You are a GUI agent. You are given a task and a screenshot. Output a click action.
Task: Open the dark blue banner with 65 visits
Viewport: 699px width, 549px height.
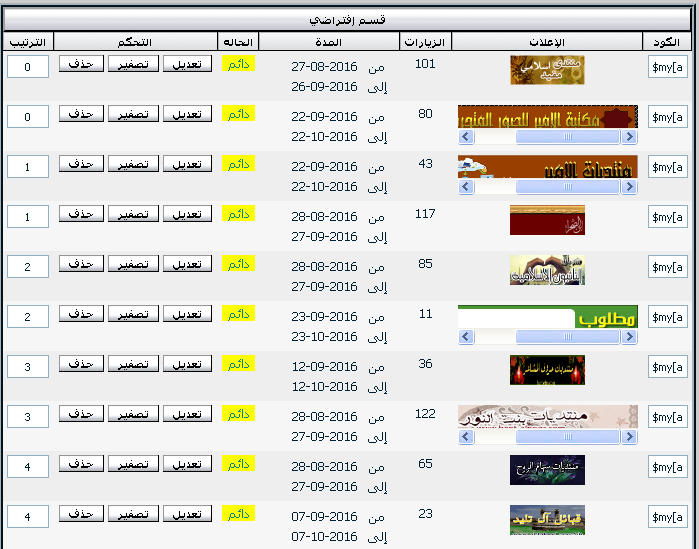[x=547, y=470]
